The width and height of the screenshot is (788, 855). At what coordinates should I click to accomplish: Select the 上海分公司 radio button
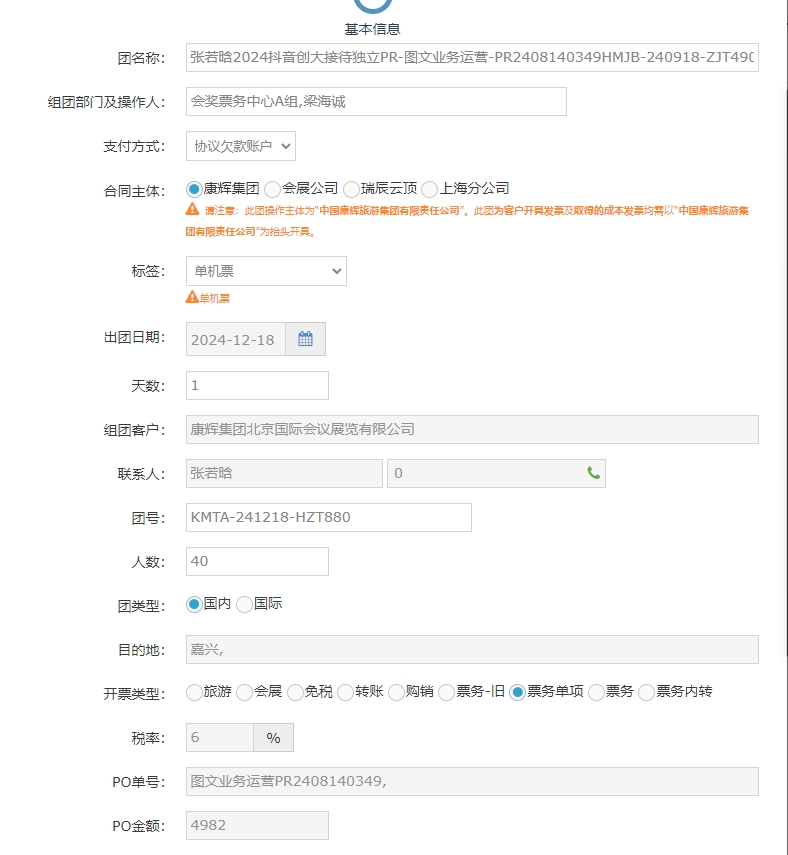(x=430, y=188)
